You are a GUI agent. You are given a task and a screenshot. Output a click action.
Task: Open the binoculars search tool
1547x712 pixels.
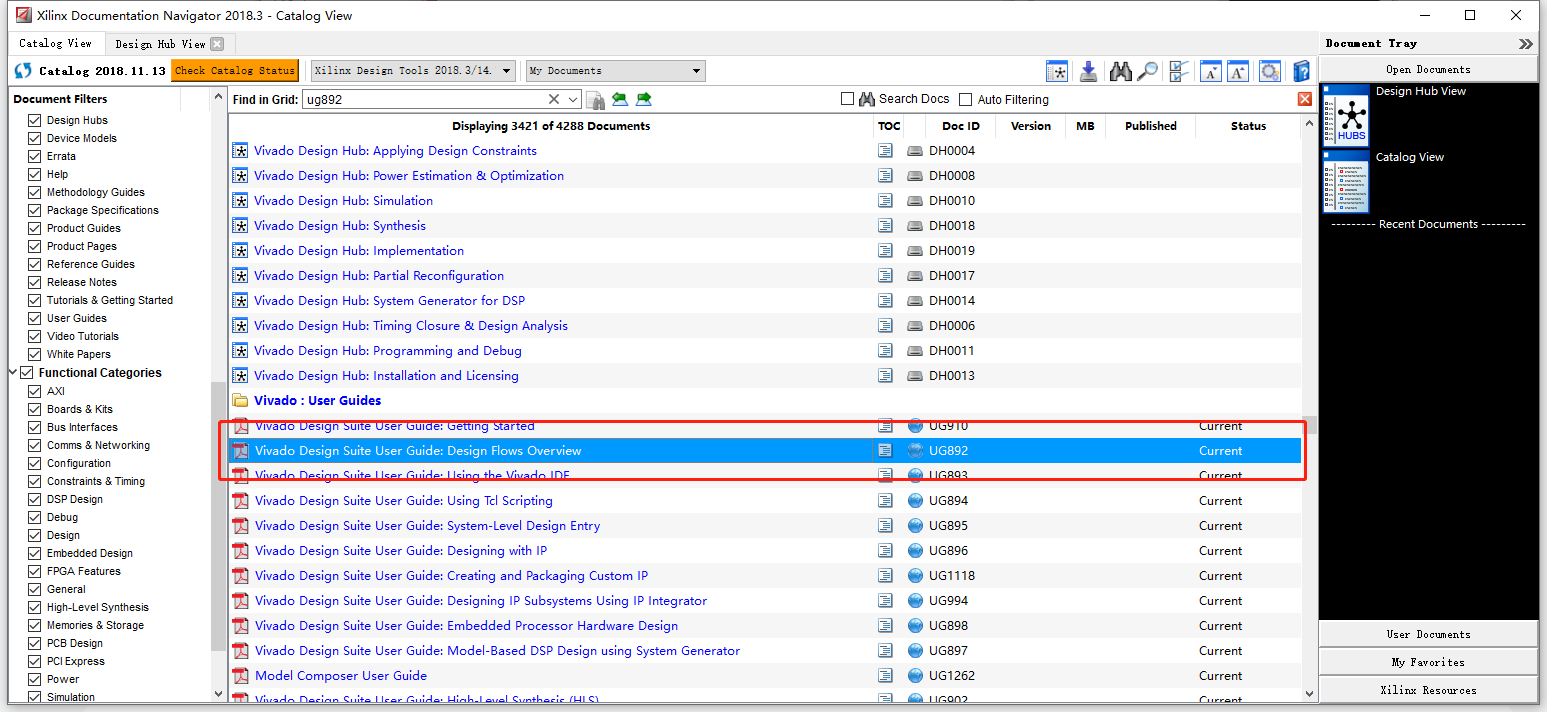1120,70
